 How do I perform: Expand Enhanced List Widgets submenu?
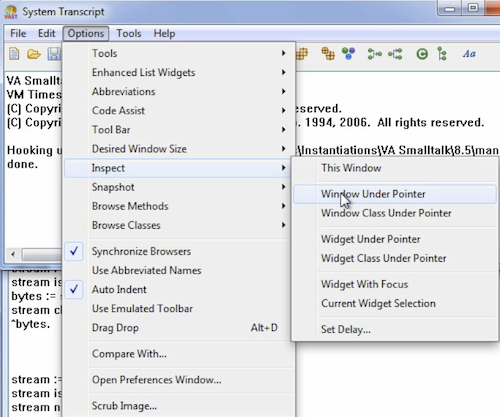[178, 72]
